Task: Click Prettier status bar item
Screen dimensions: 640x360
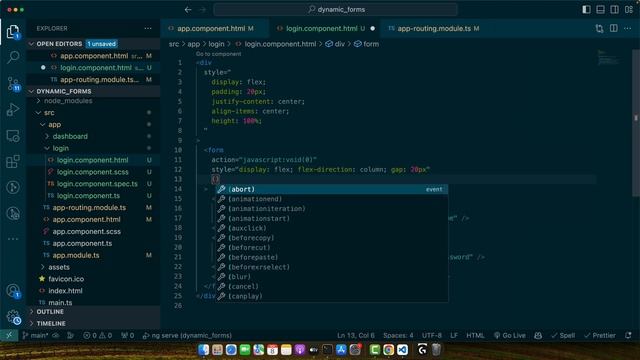Action: (600, 336)
